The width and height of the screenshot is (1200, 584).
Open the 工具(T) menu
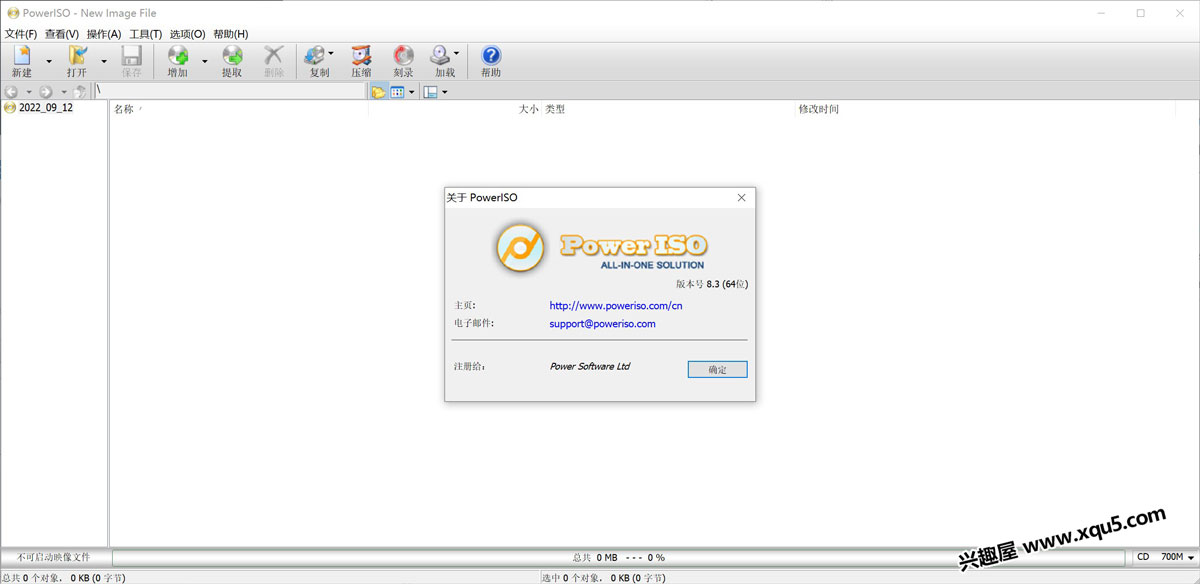click(x=146, y=34)
